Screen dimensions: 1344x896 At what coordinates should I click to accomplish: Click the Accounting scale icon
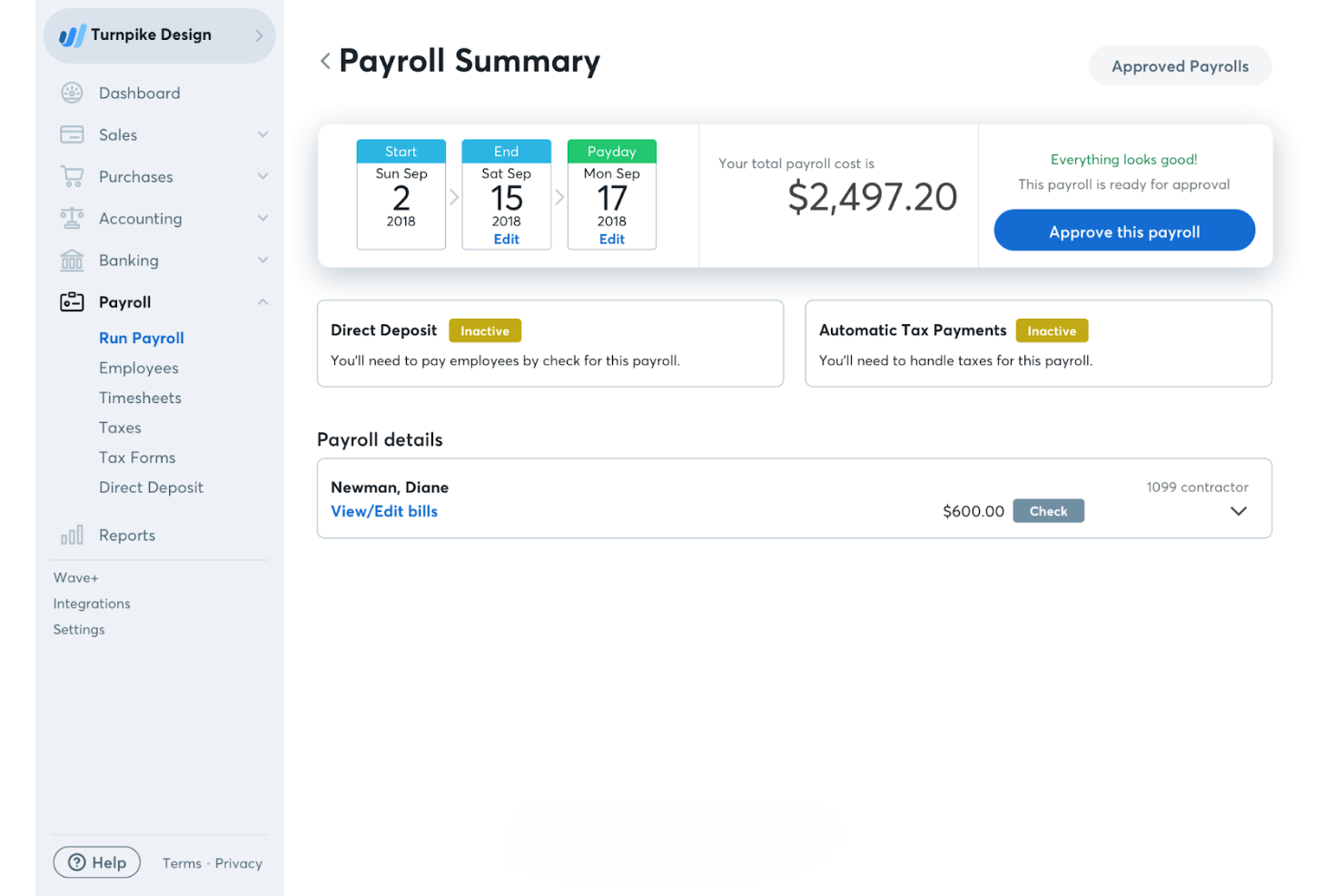(72, 218)
